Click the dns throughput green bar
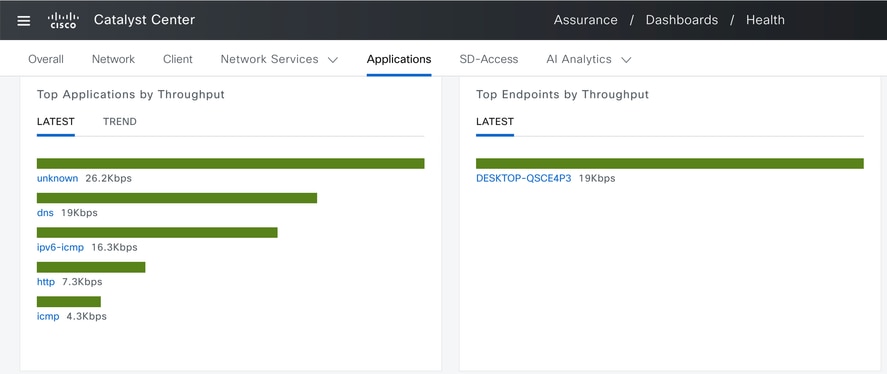 click(176, 198)
